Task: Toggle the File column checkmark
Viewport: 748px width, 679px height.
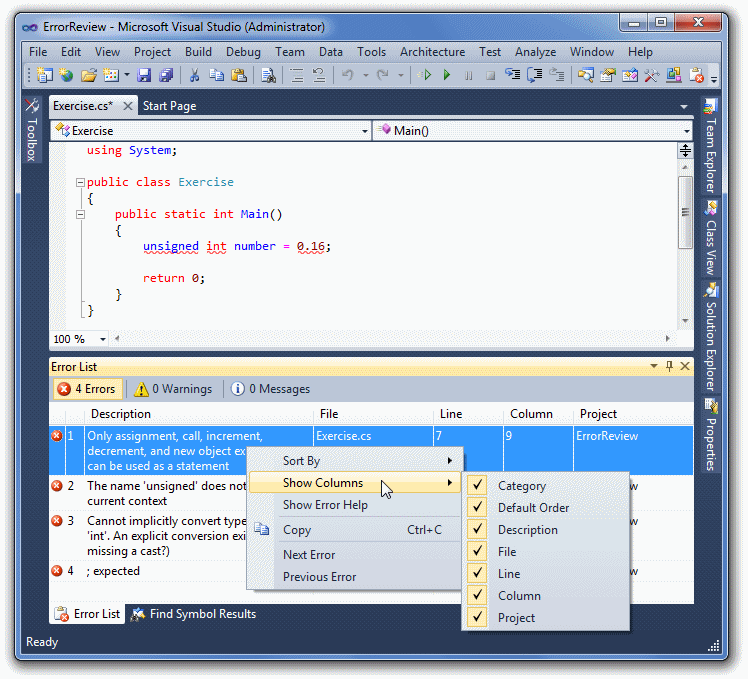Action: pos(477,551)
